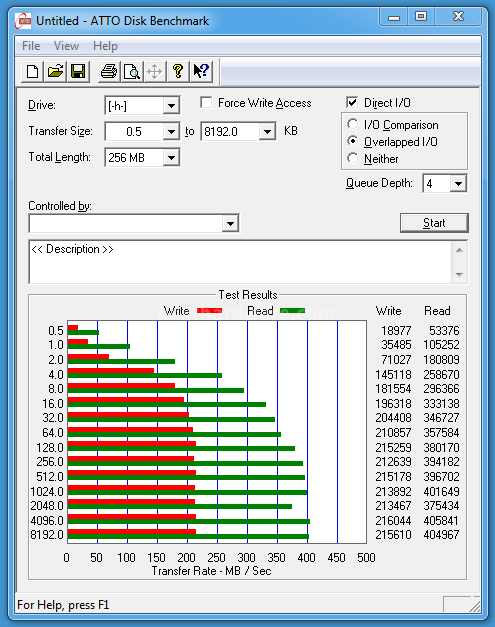Open Print Preview magnifier icon
This screenshot has height=627, width=495.
(132, 72)
